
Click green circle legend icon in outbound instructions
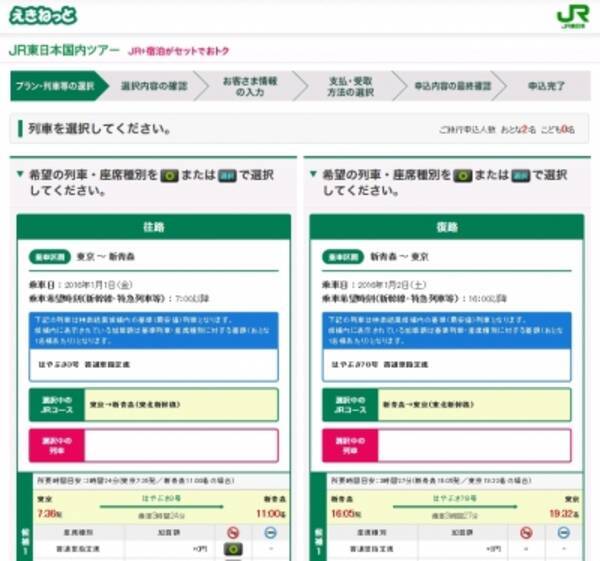170,176
